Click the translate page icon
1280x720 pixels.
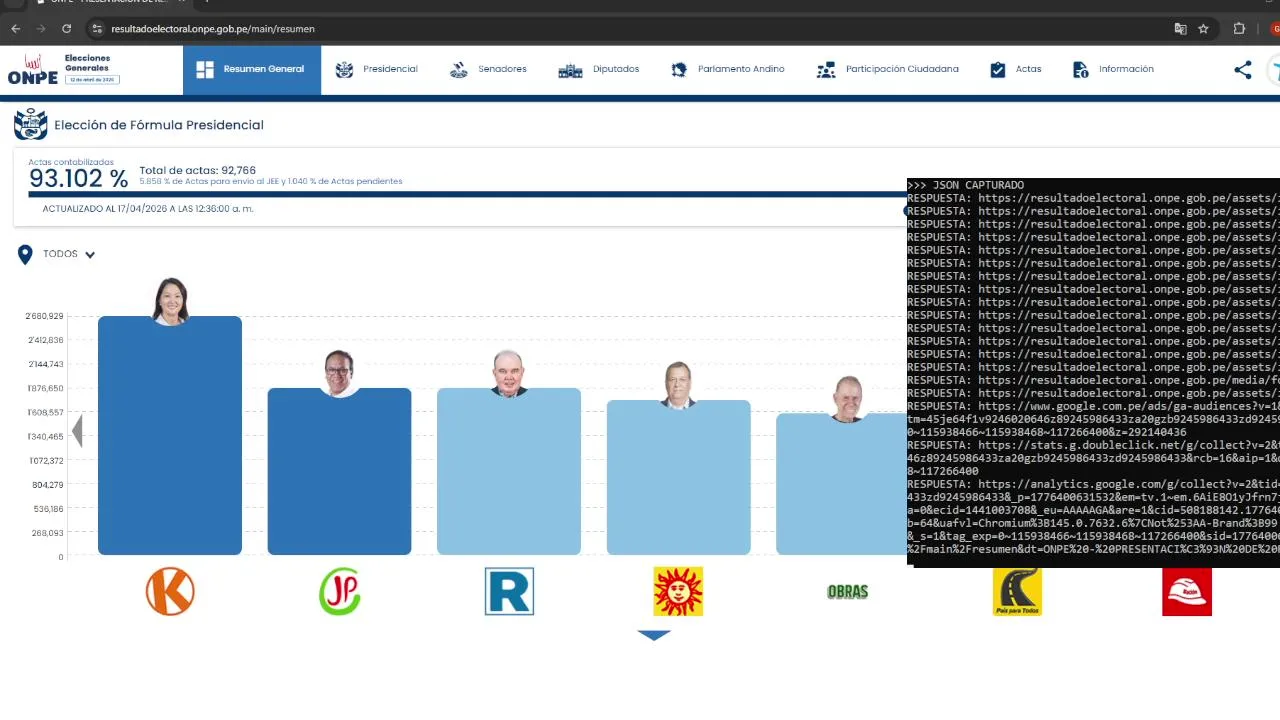(1181, 29)
